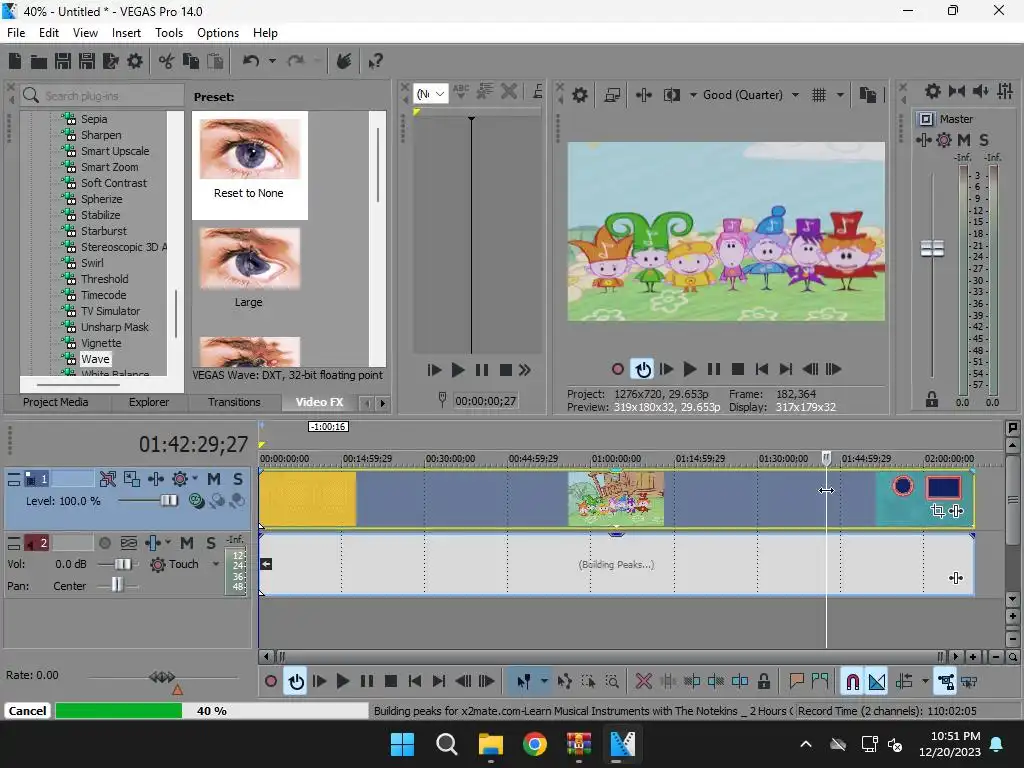
Task: Click the Cut scissors icon
Action: 167,61
